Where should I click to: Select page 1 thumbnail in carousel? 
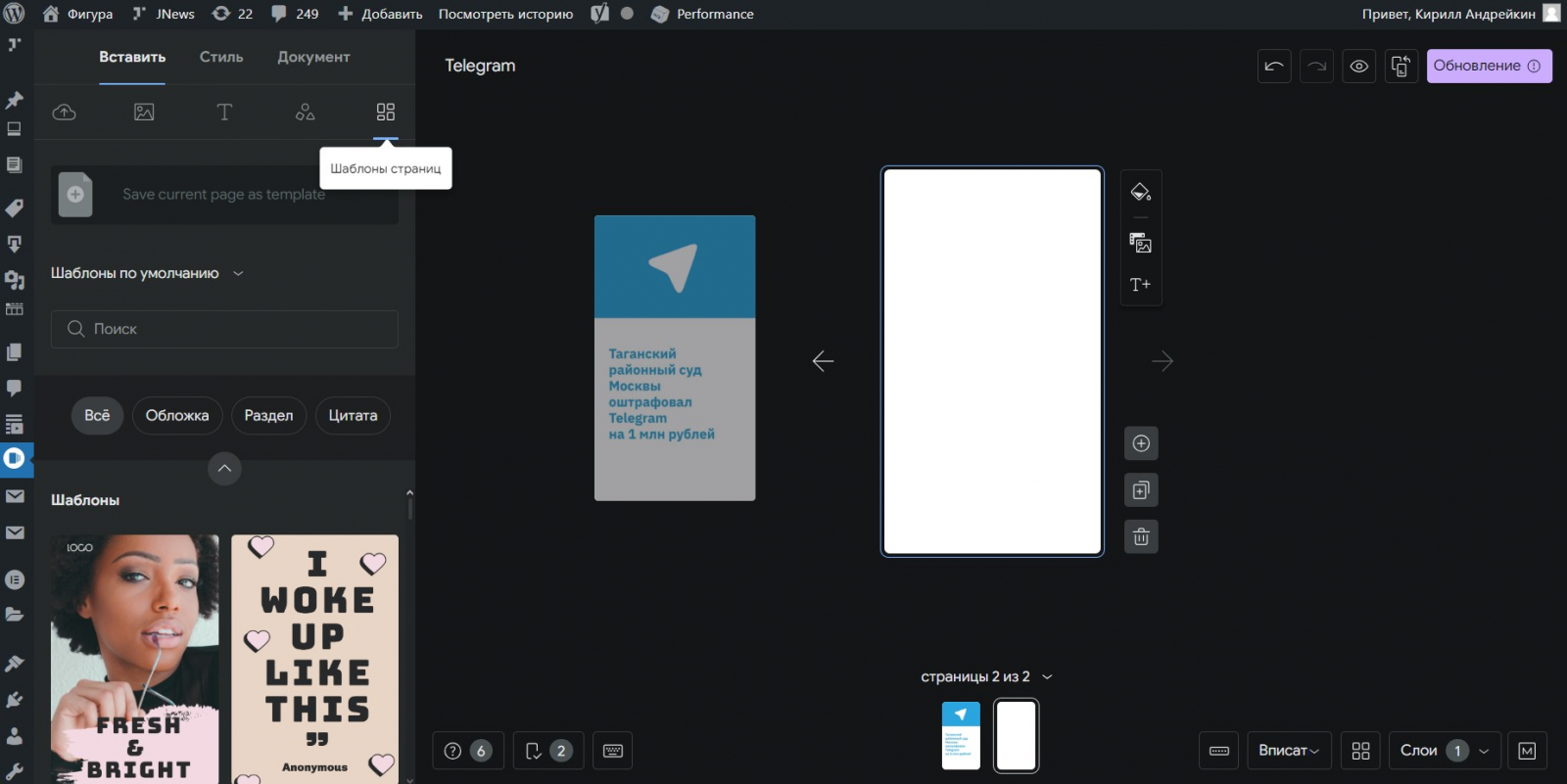coord(961,735)
